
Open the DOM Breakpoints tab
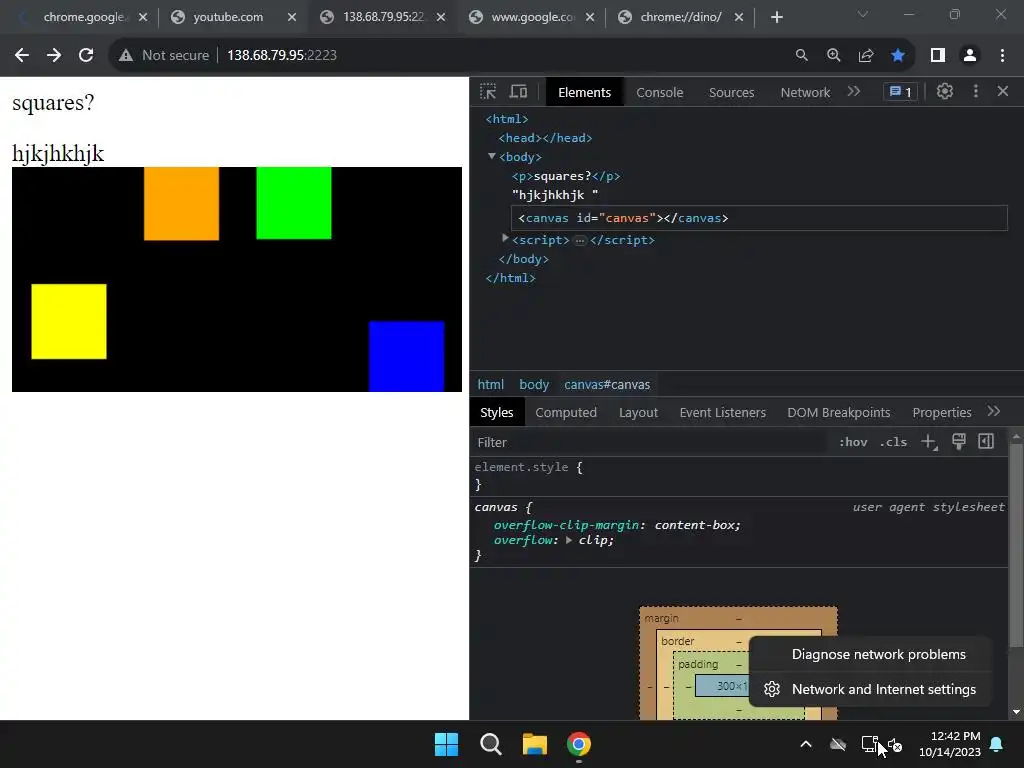point(839,413)
